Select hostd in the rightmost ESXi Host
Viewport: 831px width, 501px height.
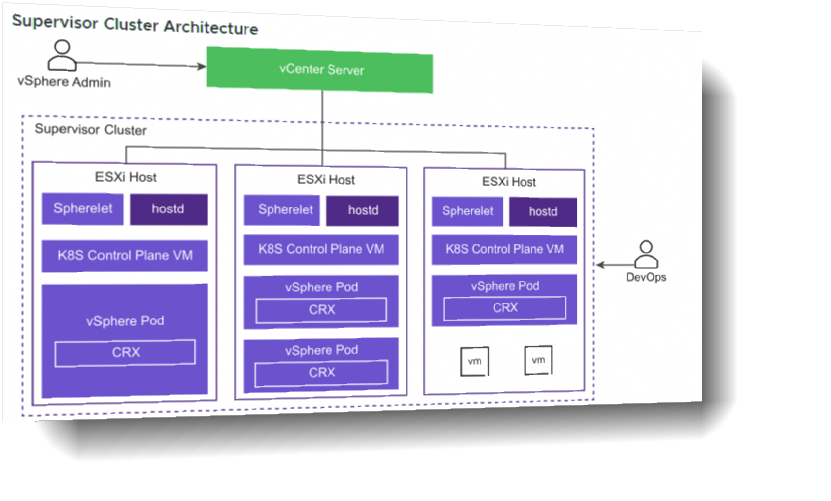point(543,211)
